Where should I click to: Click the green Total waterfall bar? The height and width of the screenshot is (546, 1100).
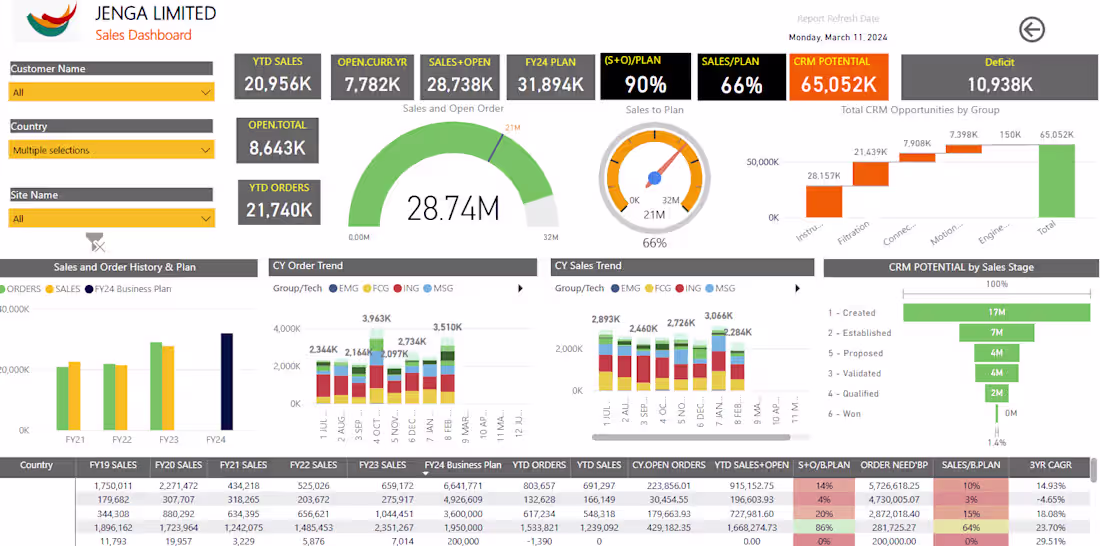coord(1057,180)
